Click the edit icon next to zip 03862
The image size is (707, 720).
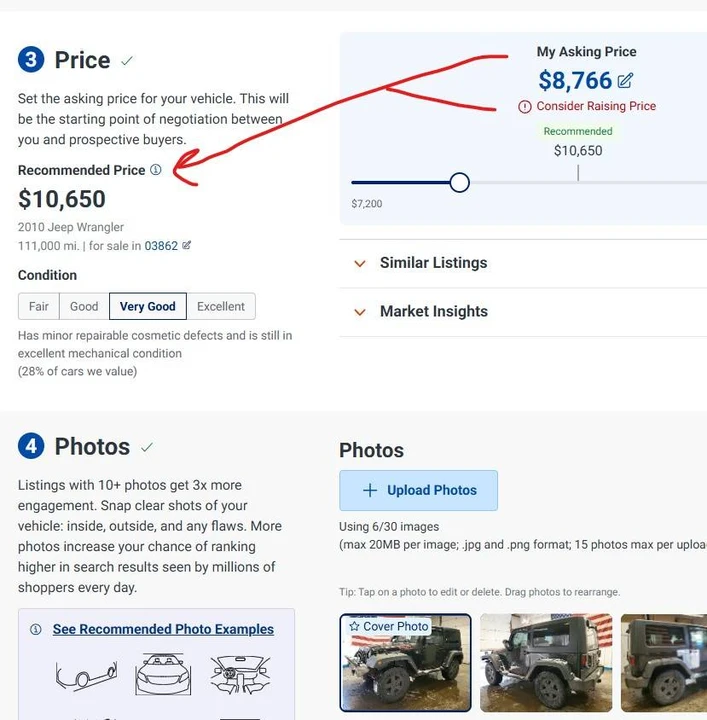(x=186, y=245)
